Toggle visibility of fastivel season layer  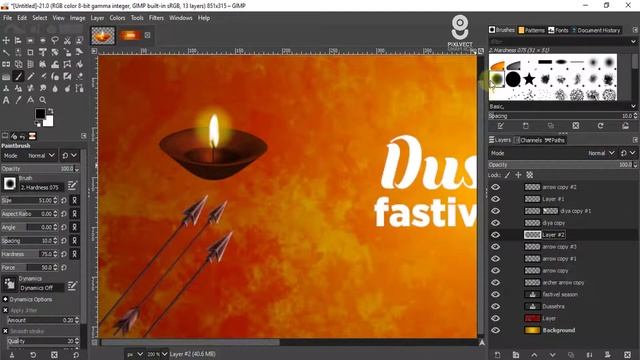[x=496, y=294]
